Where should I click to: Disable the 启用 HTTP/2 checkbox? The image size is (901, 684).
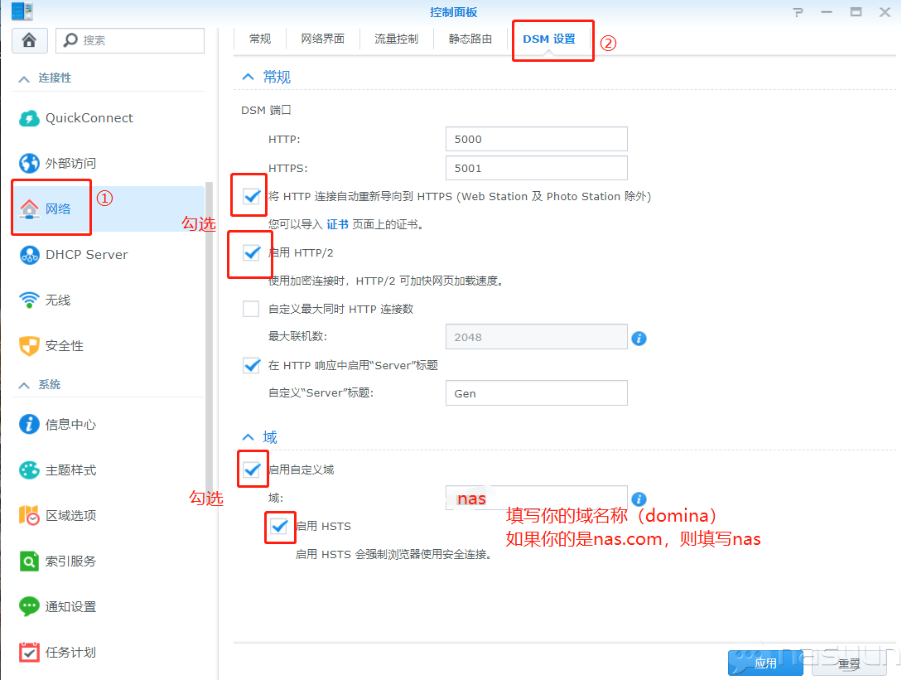[251, 253]
